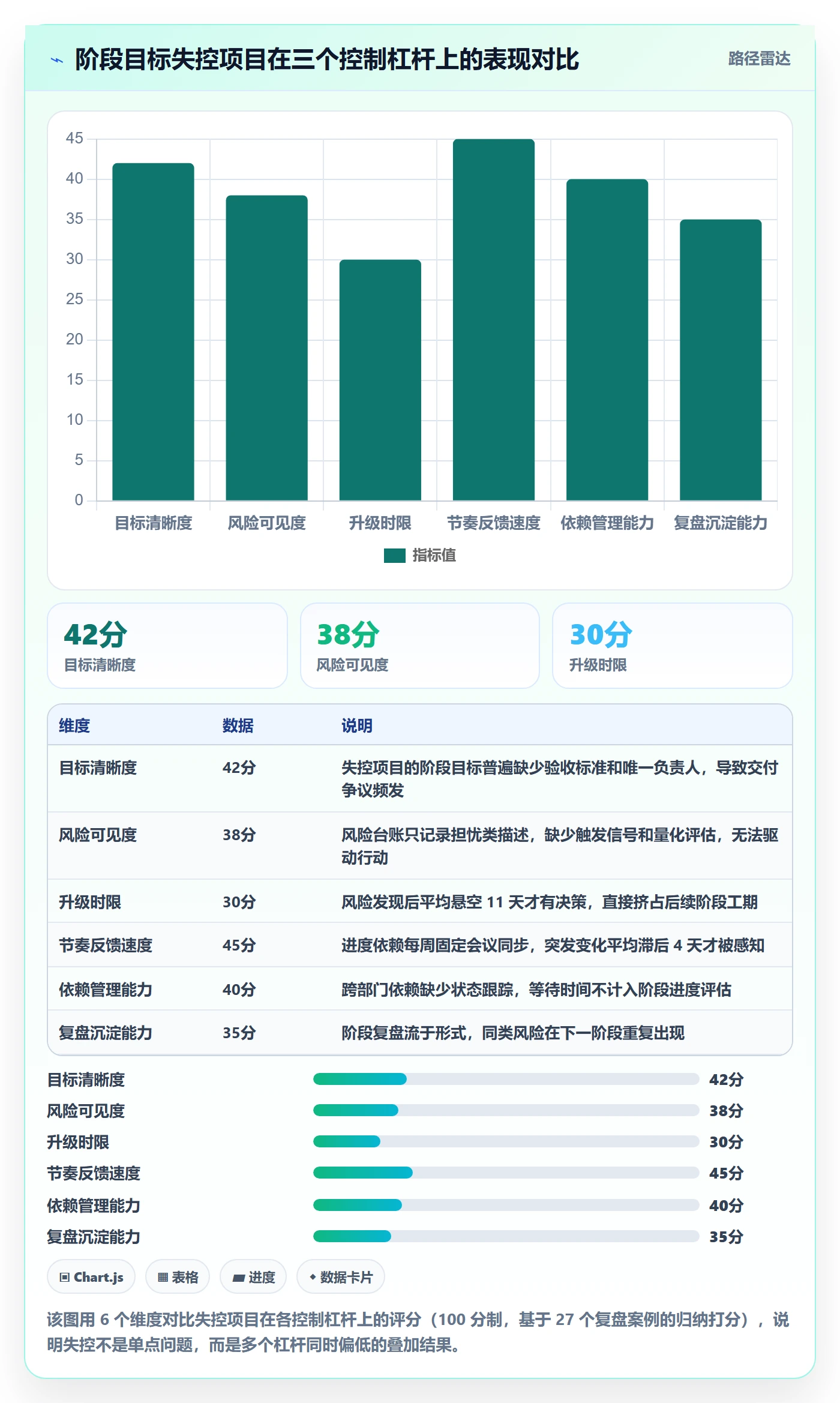Select the 数据卡片 tag chip
This screenshot has height=1403, width=840.
[340, 1277]
